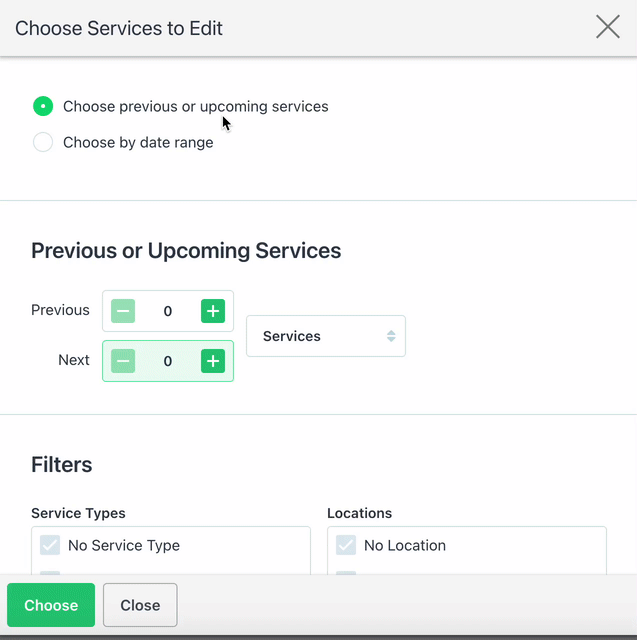Select the 'Choose previous or upcoming services' radio

[x=43, y=106]
